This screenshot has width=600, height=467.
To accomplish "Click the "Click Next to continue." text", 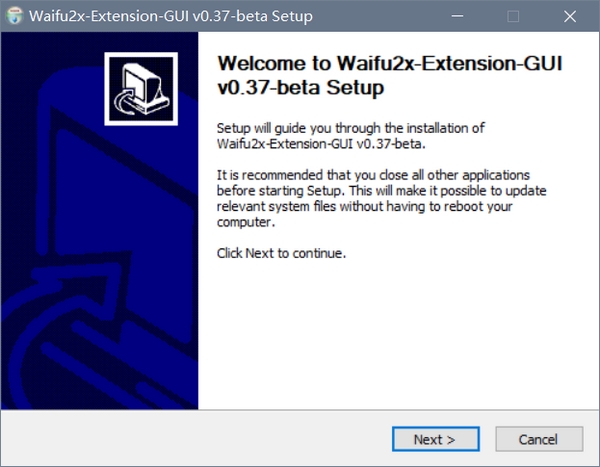I will (282, 253).
